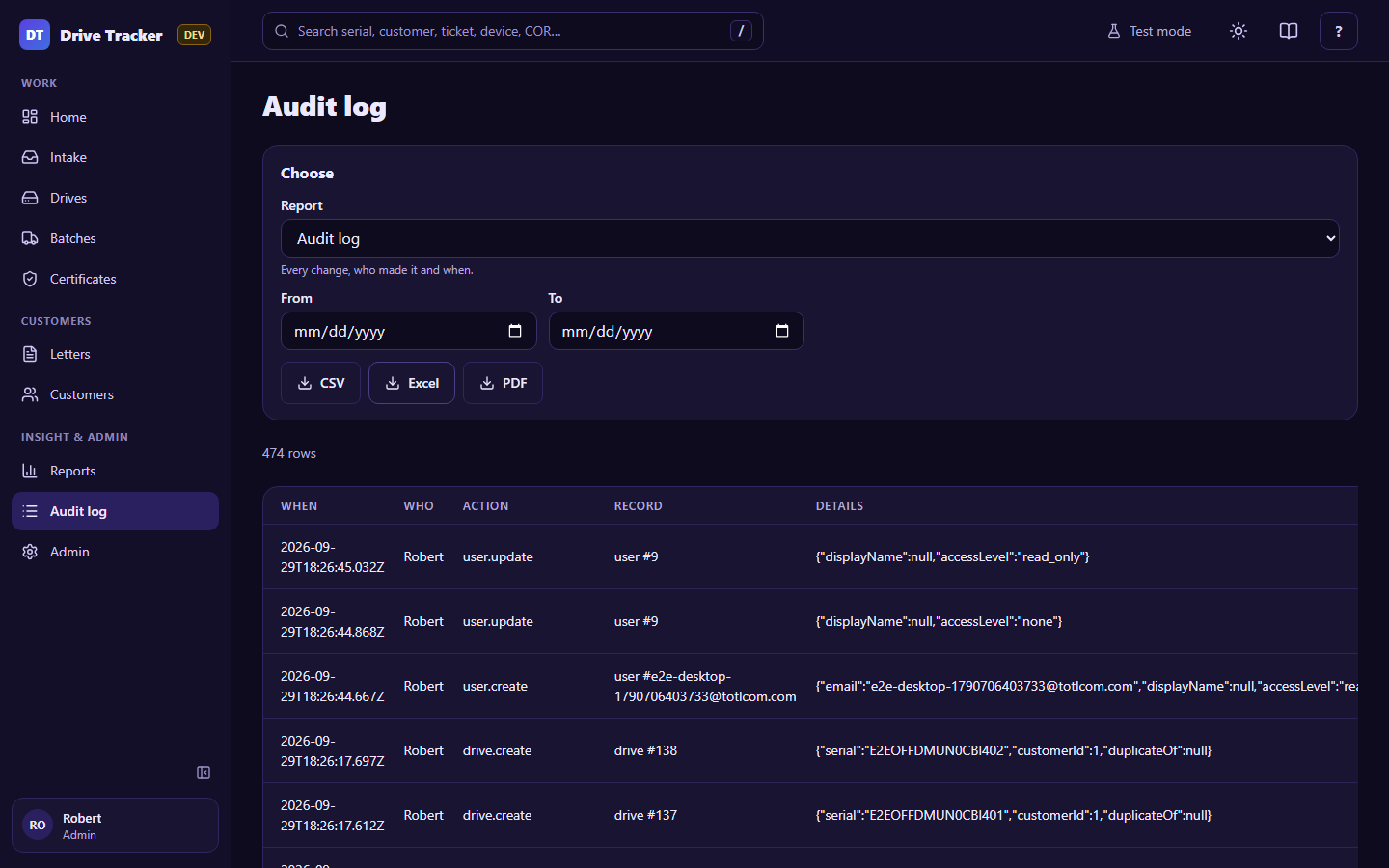The image size is (1389, 868).
Task: Click the WHO column header
Action: point(419,506)
